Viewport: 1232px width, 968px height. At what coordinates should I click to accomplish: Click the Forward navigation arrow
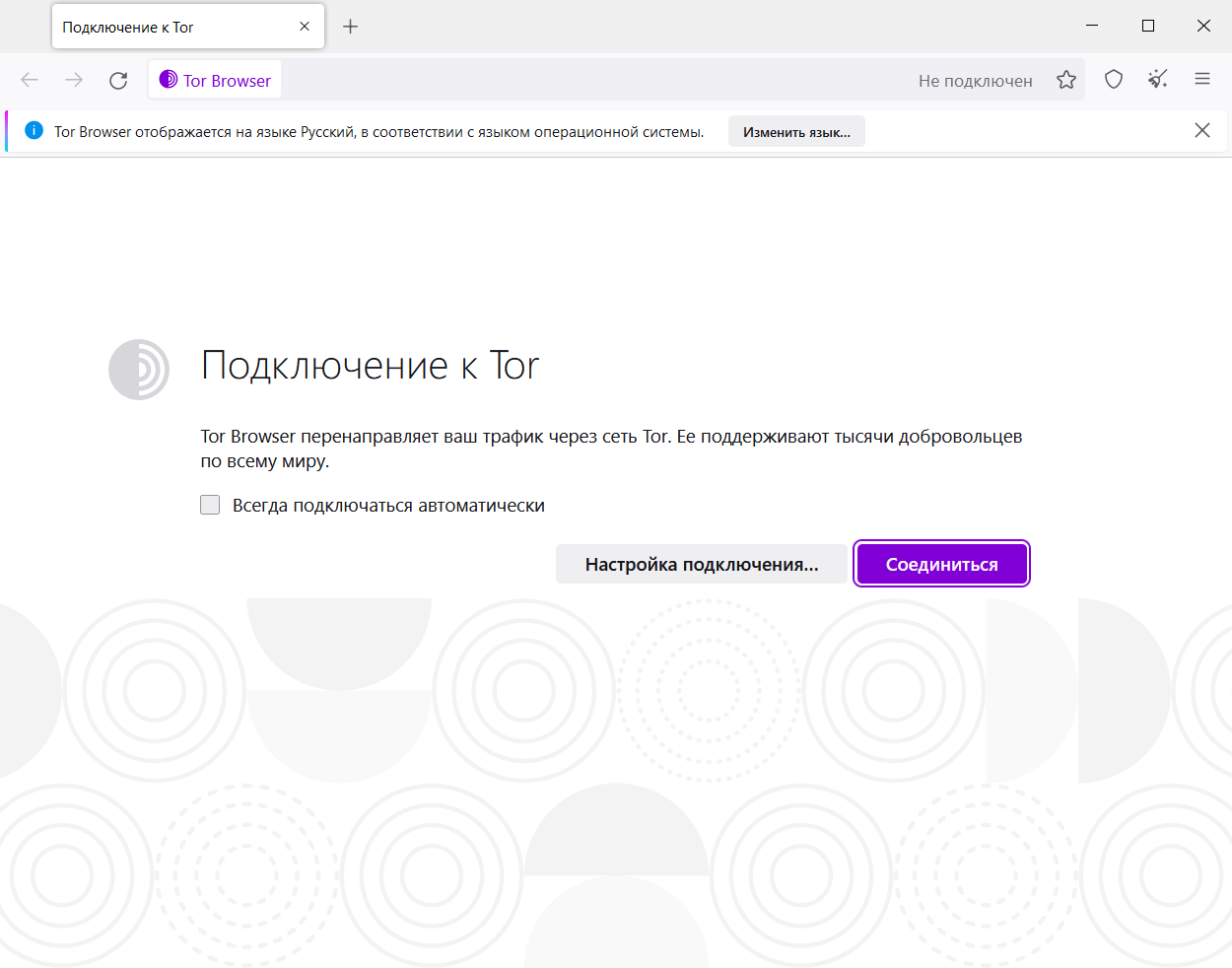tap(74, 80)
